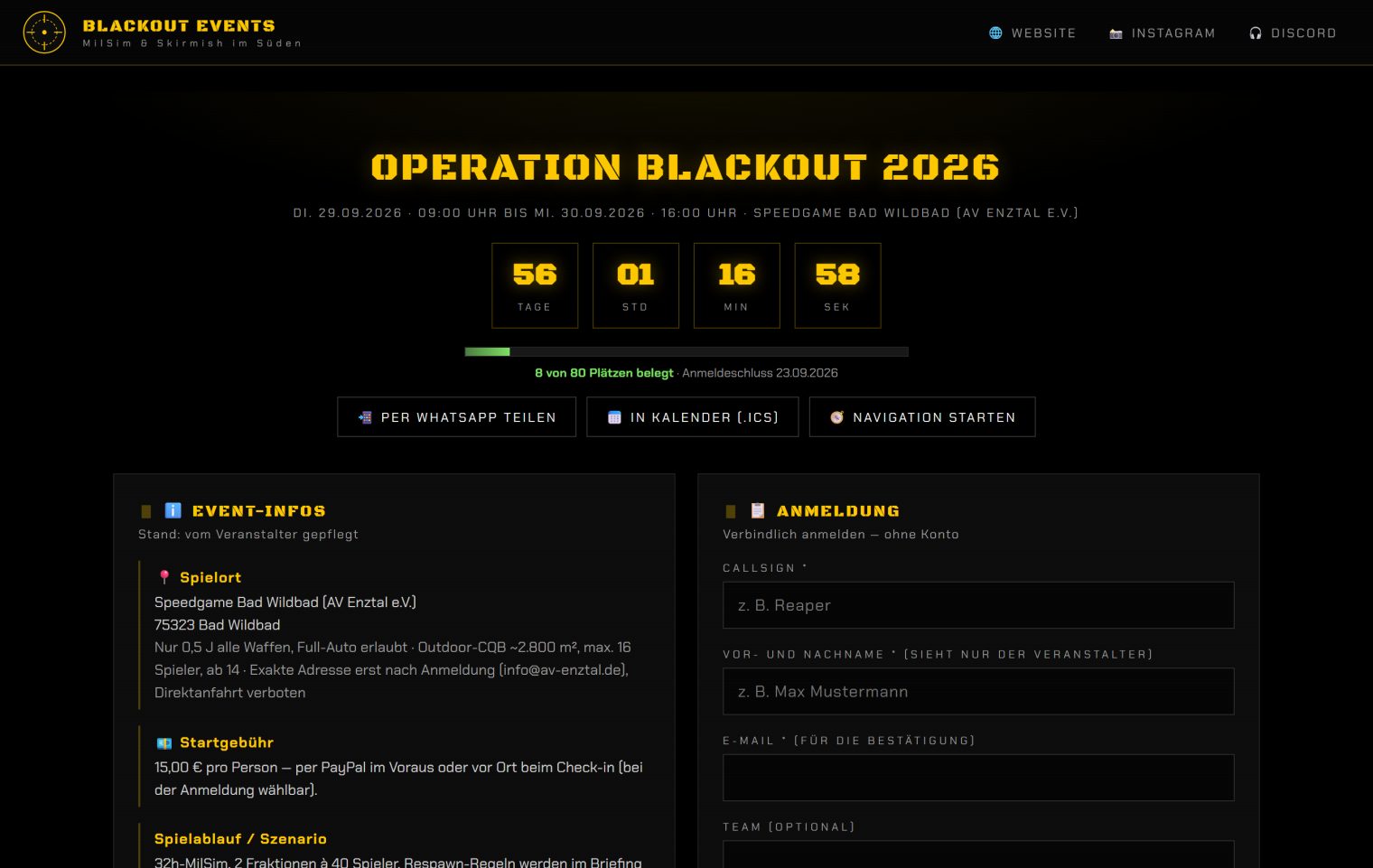
Task: Click the text 'Anmeldeschluss 23.09.2026'
Action: [761, 373]
